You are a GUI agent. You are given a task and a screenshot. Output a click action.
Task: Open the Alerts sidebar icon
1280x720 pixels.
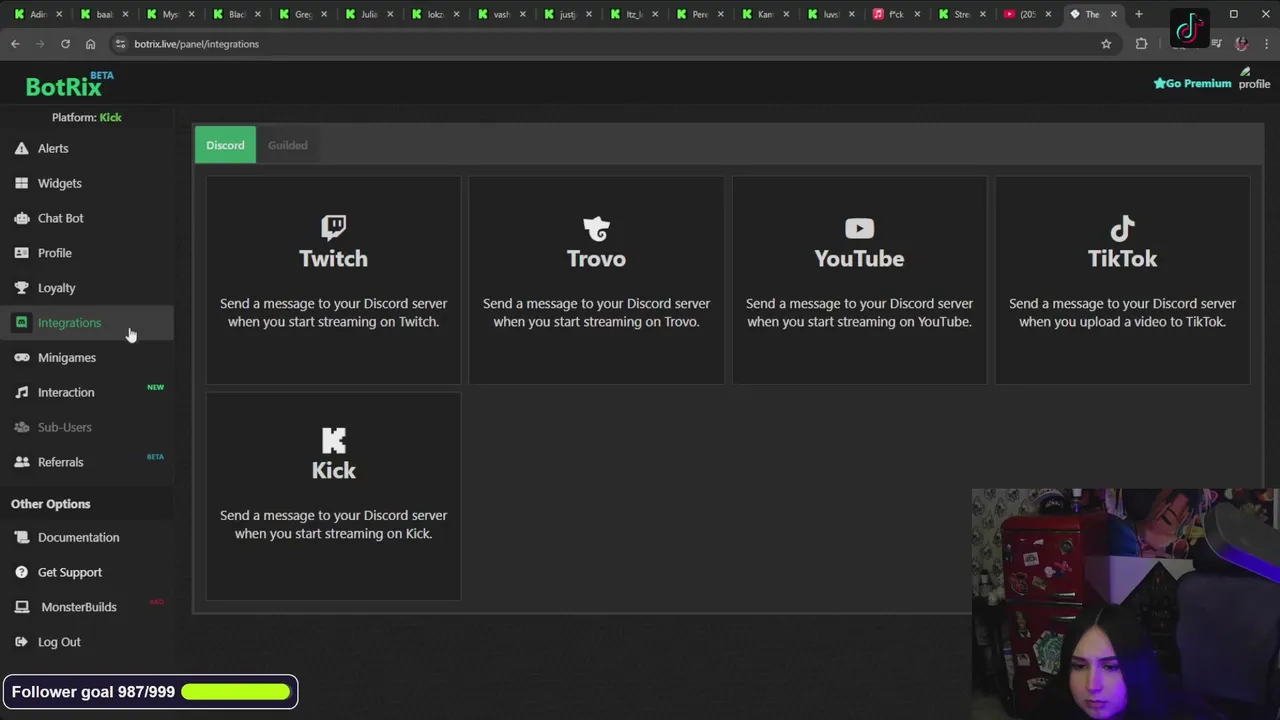click(21, 148)
